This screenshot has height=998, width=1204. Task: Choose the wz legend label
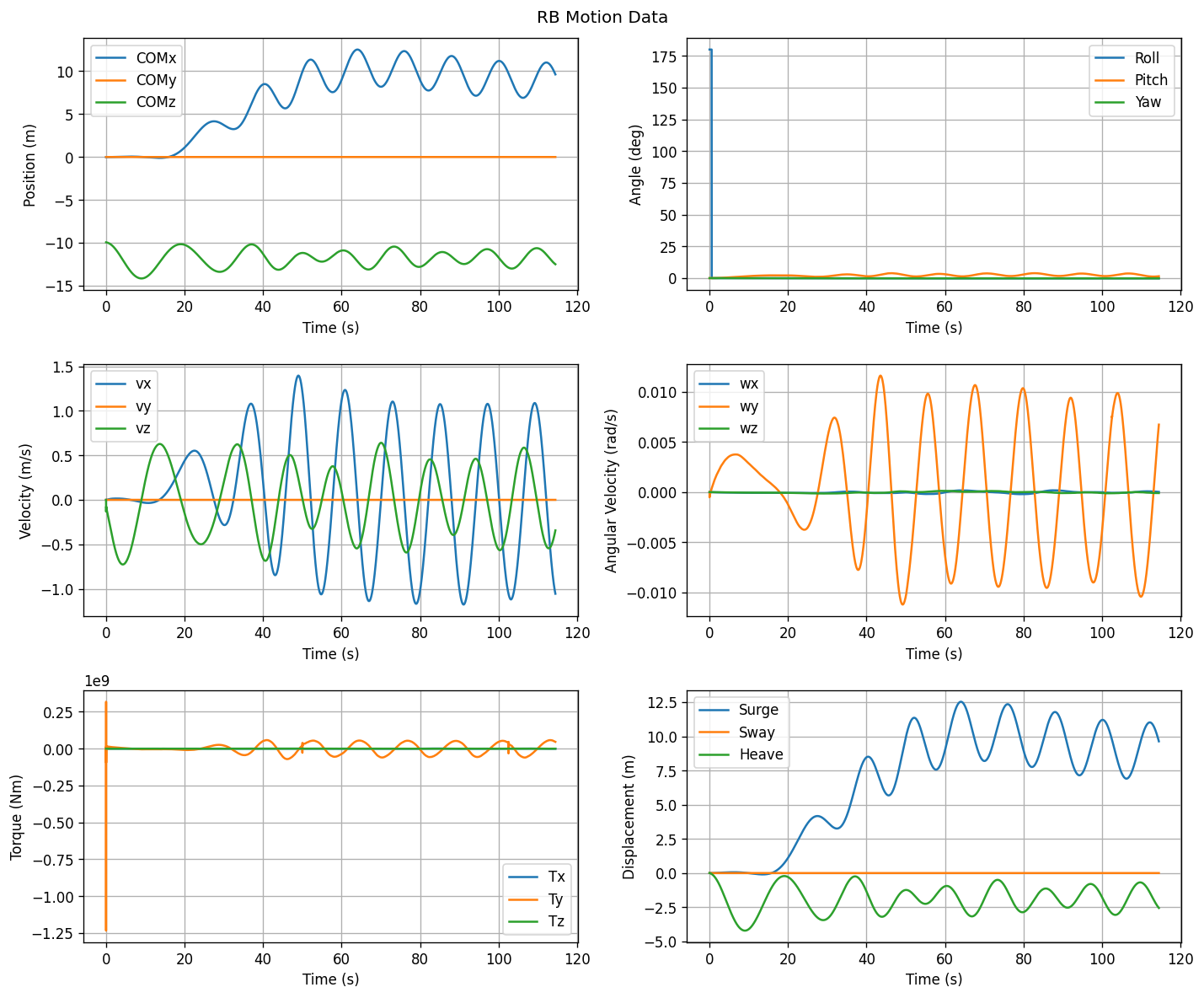tap(749, 428)
